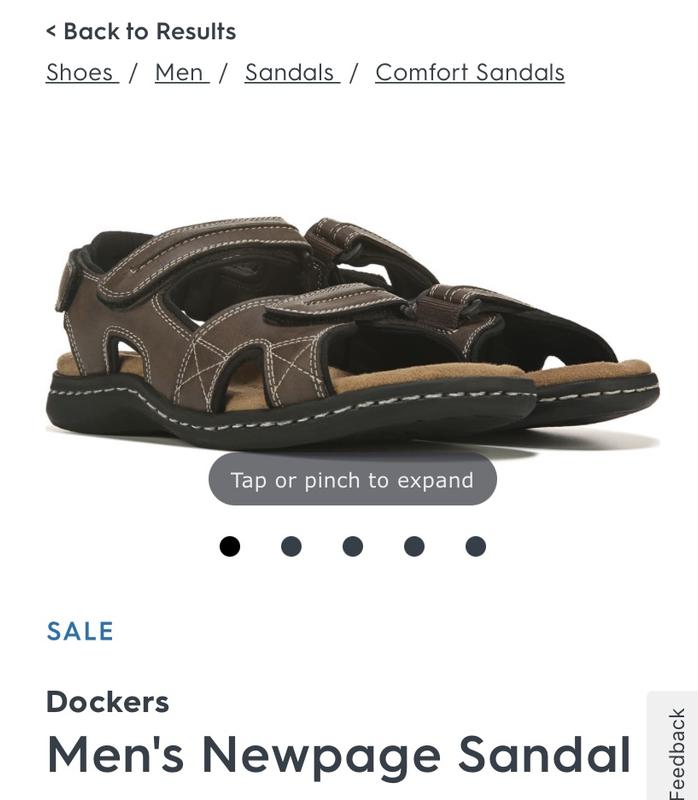Viewport: 698px width, 800px height.
Task: Click the blue SALE label
Action: tap(80, 631)
